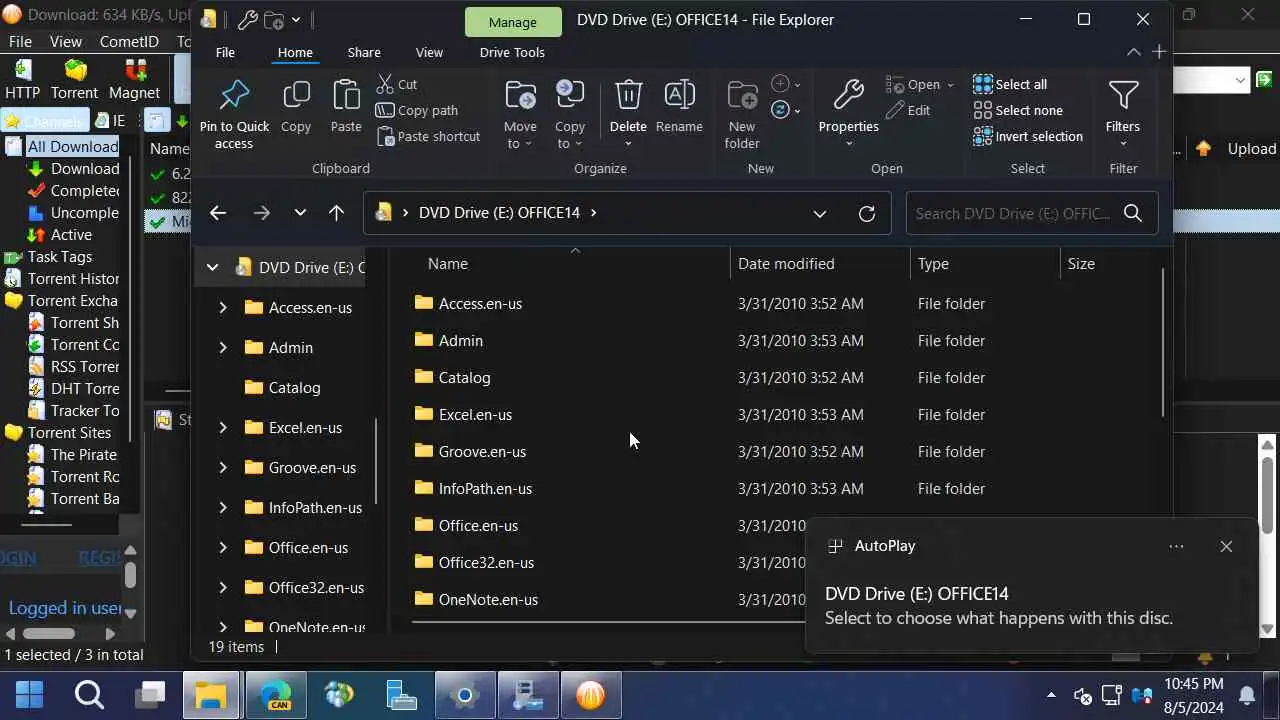
Task: Click BitComet Magnet toolbar icon
Action: coord(135,80)
